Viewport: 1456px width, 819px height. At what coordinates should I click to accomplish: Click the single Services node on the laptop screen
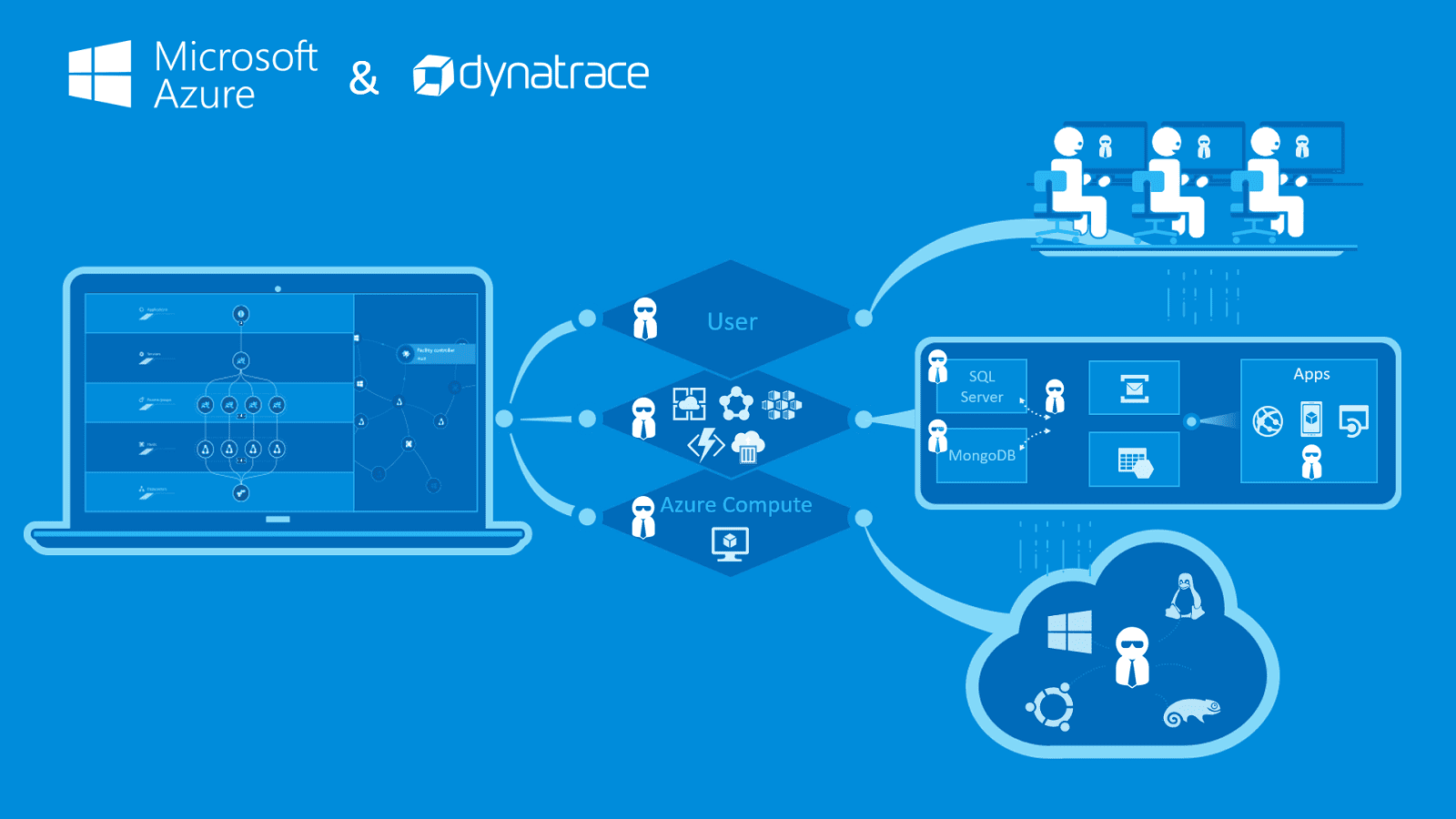click(x=241, y=360)
